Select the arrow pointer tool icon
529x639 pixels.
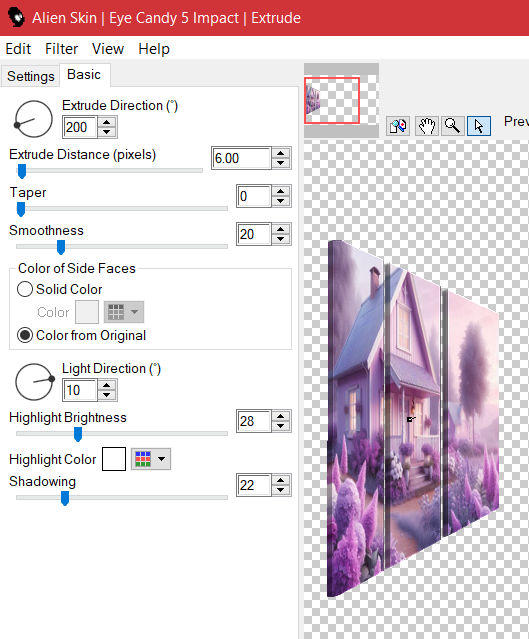[x=479, y=126]
